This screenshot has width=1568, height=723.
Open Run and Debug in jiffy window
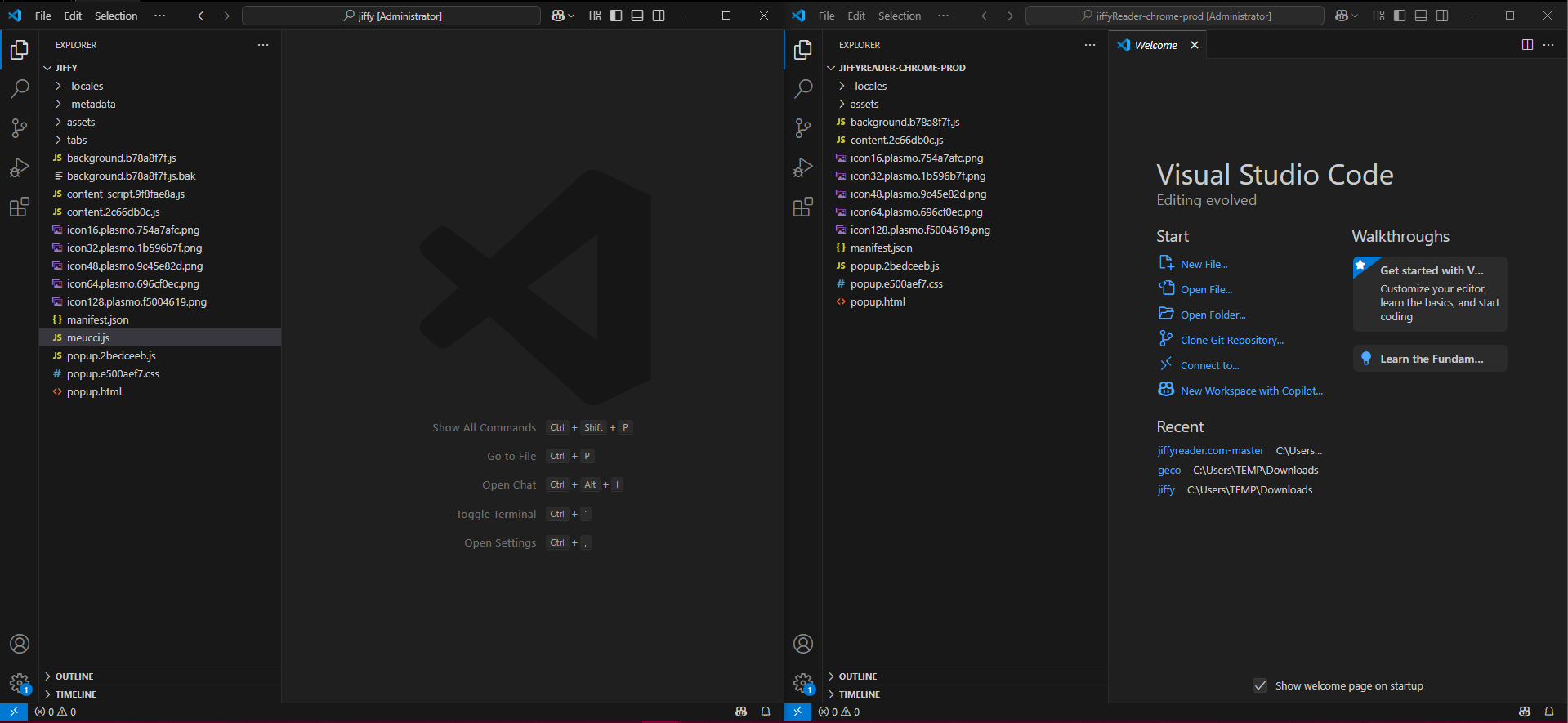(20, 167)
